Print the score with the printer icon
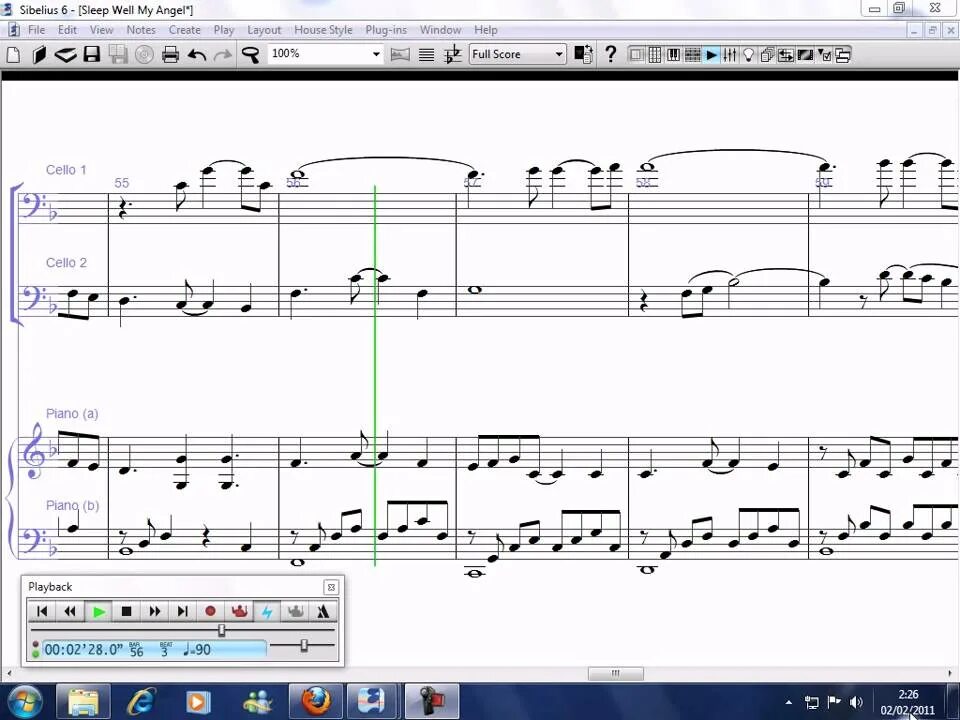Image resolution: width=960 pixels, height=720 pixels. point(170,54)
